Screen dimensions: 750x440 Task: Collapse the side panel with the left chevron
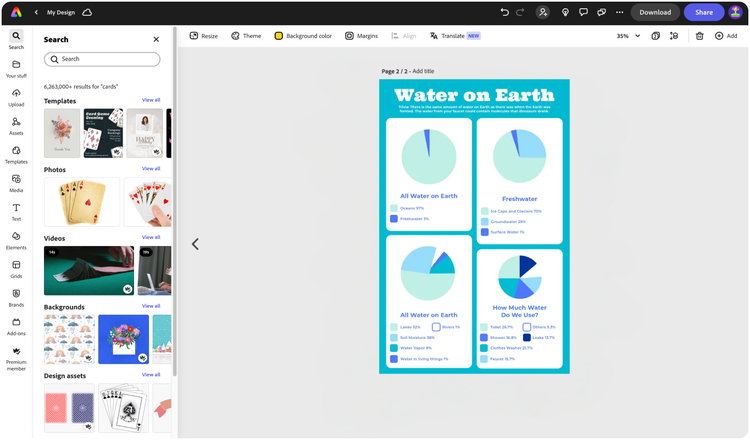195,244
